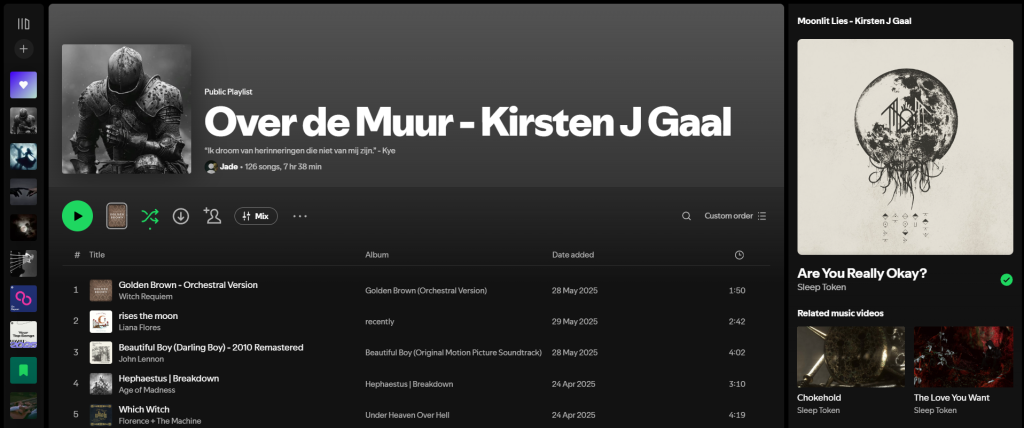
Task: Open Liked Songs heart tile in the sidebar
Action: pyautogui.click(x=24, y=85)
